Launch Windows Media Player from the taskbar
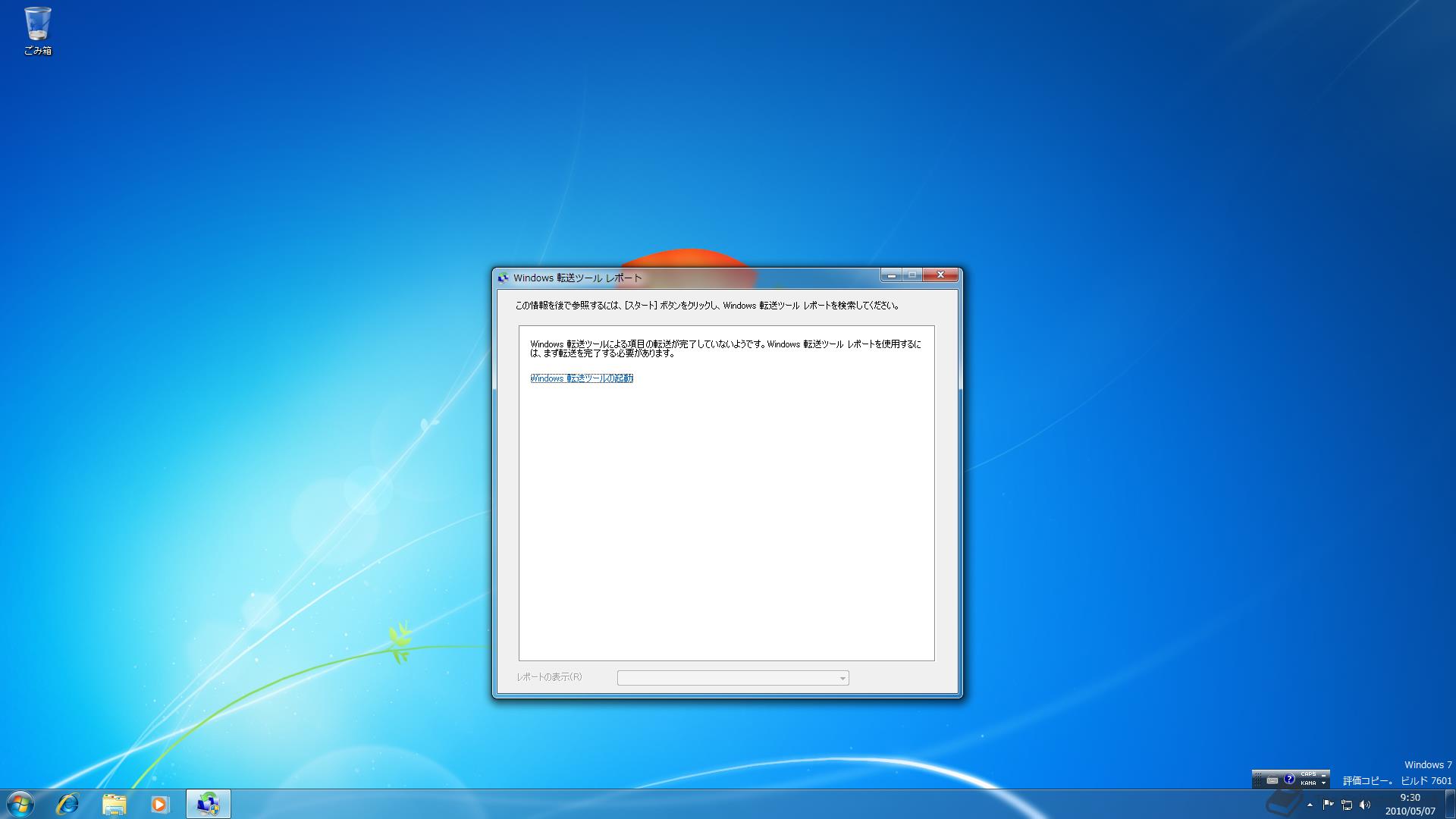The width and height of the screenshot is (1456, 819). pyautogui.click(x=159, y=804)
